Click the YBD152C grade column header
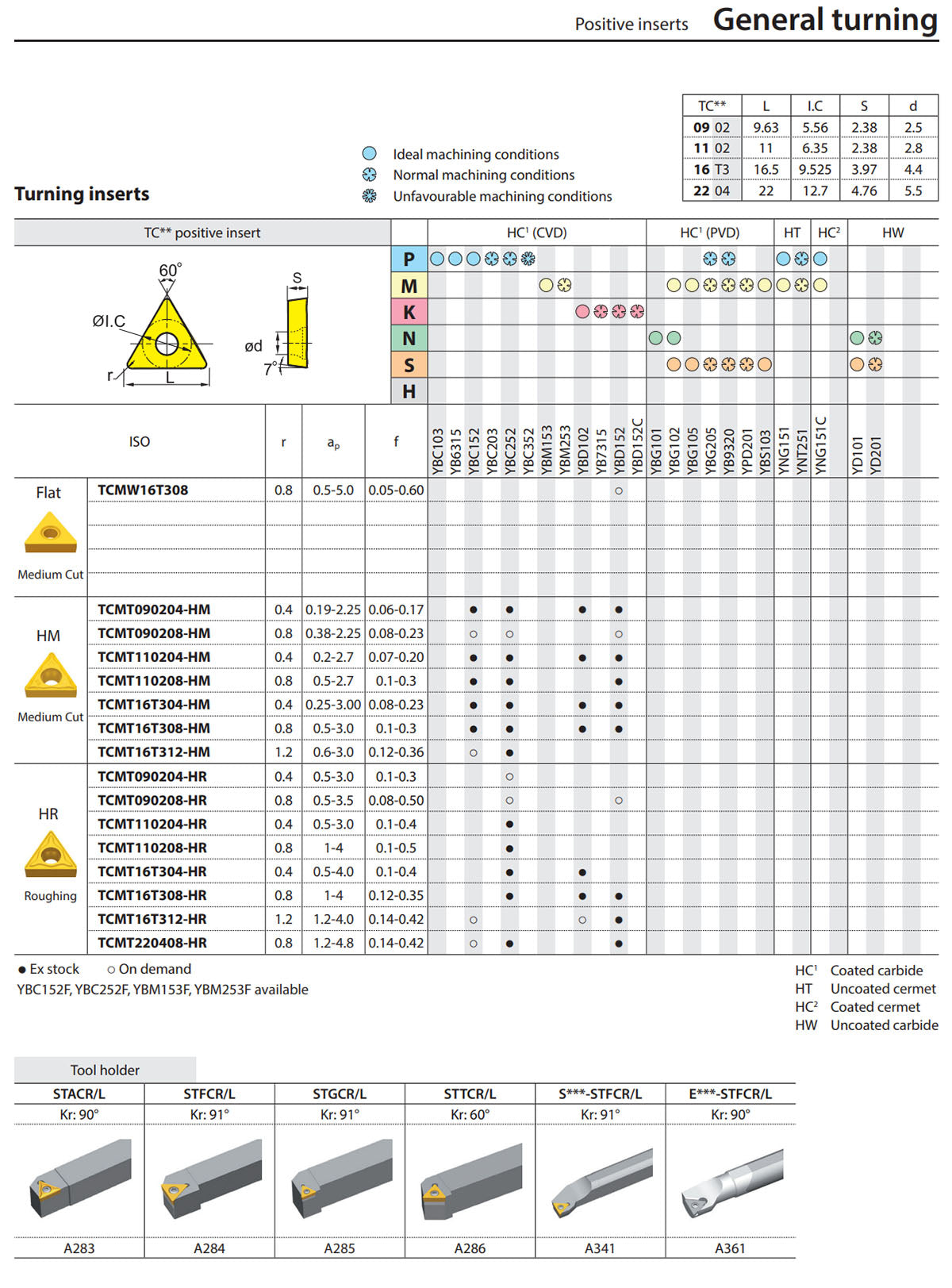 pyautogui.click(x=638, y=447)
